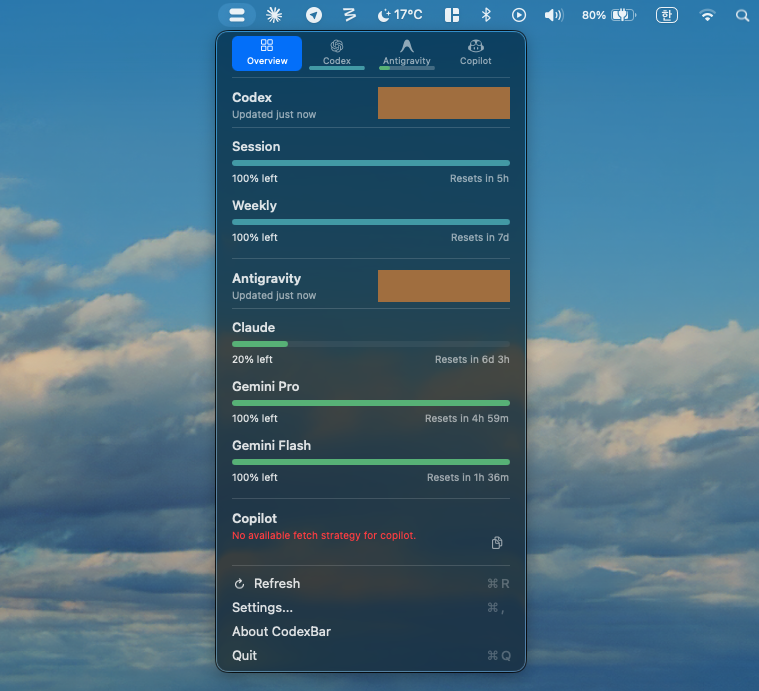The width and height of the screenshot is (759, 691).
Task: Open the battery status showing 80%
Action: [608, 15]
